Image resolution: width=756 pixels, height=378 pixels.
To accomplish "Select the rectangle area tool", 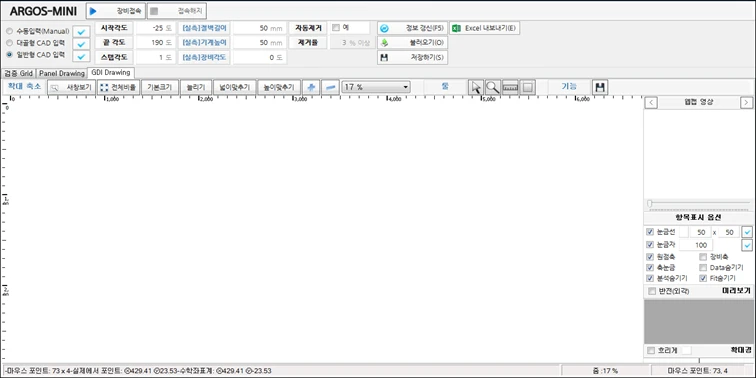I will [x=527, y=87].
